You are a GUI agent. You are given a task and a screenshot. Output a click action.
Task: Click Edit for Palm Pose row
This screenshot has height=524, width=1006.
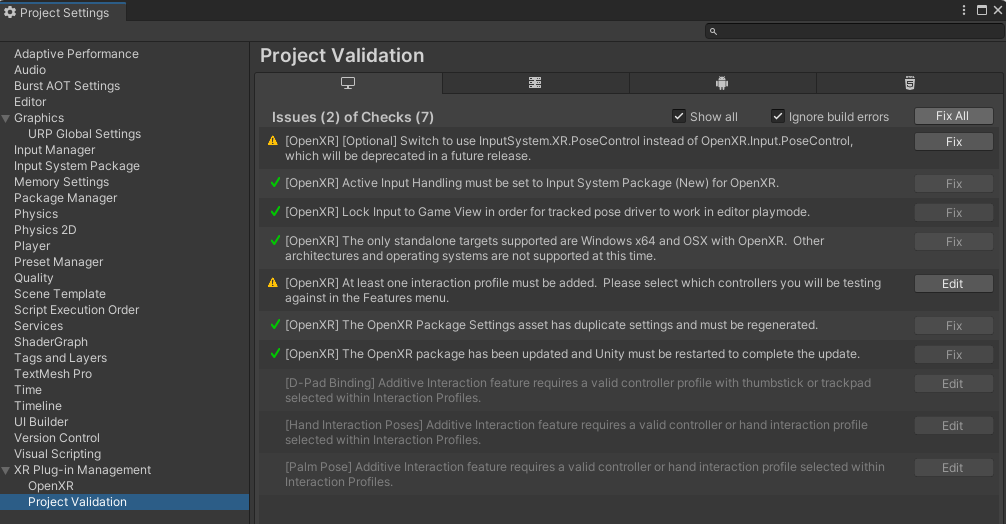(x=953, y=468)
